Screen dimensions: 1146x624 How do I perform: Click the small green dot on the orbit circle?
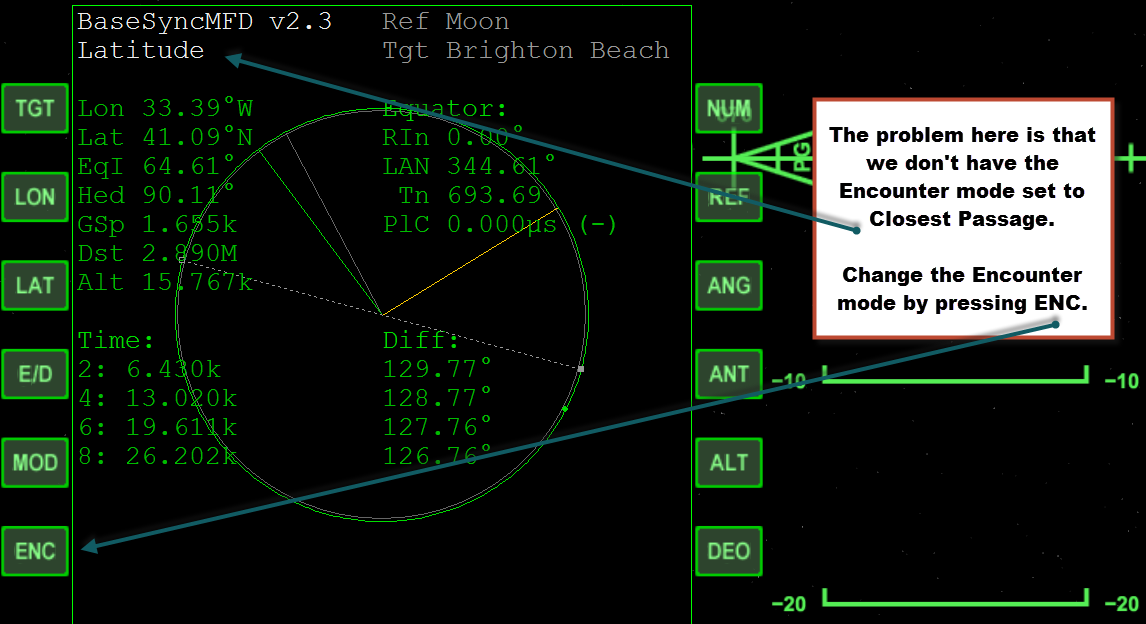[565, 409]
